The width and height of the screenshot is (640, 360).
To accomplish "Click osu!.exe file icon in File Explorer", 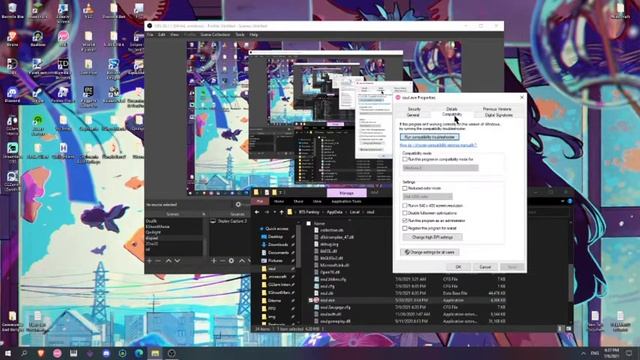I will [x=316, y=300].
